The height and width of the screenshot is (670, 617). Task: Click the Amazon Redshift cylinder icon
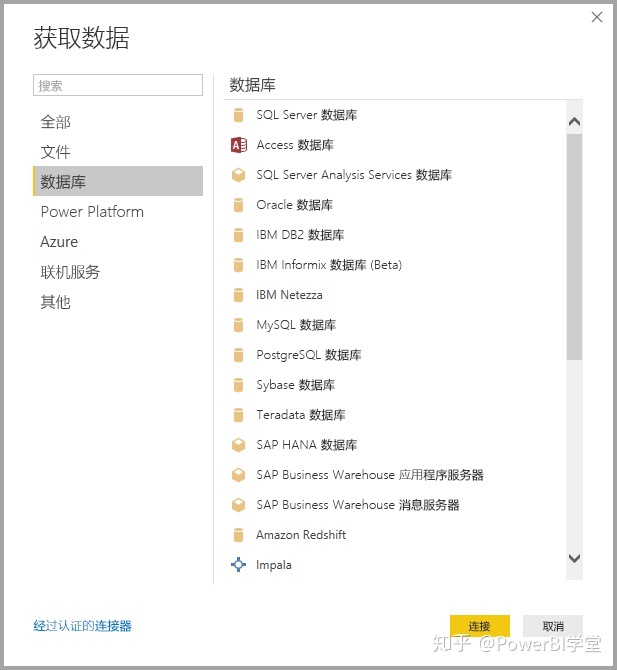(238, 535)
